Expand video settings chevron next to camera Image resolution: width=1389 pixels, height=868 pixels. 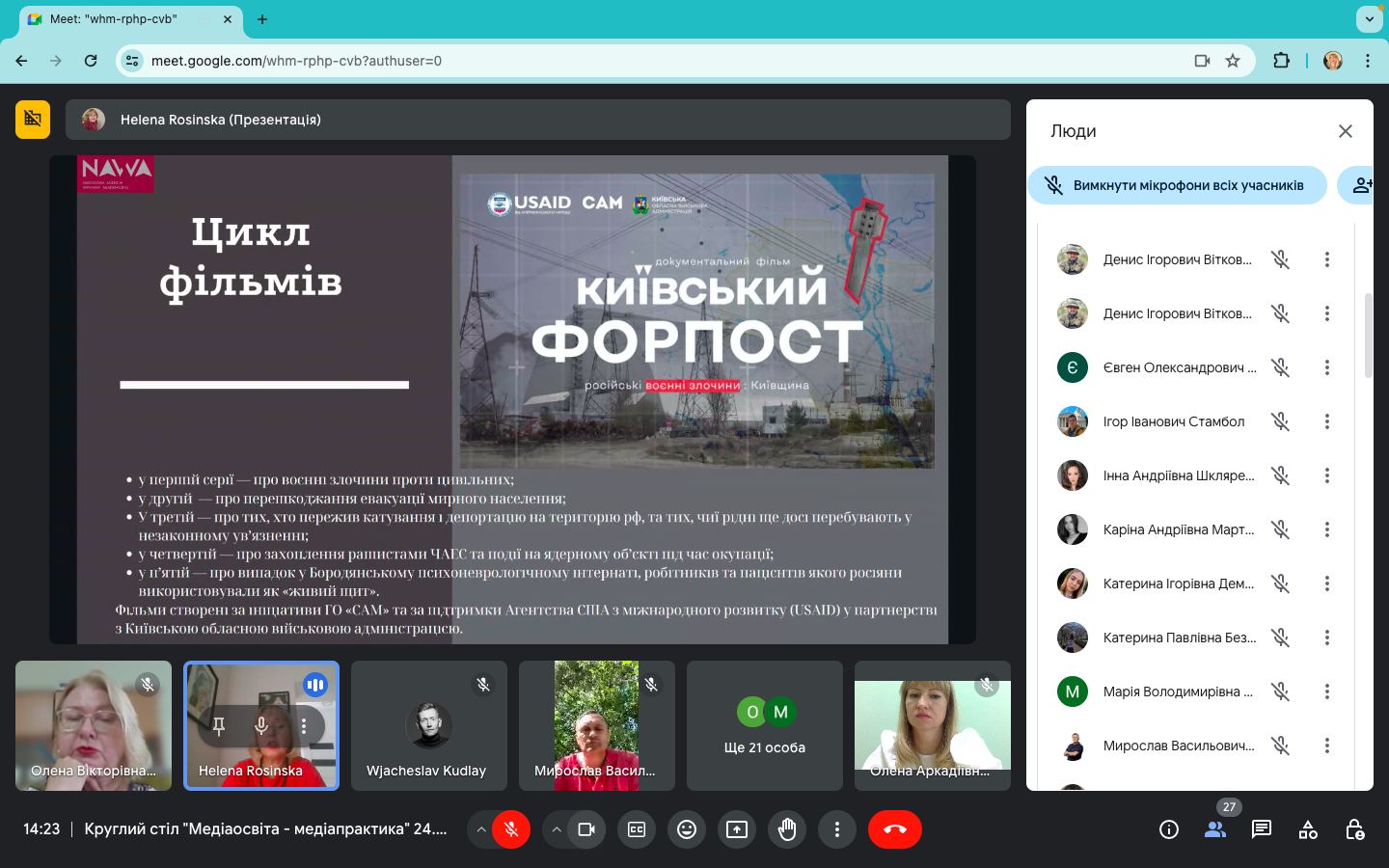(557, 829)
